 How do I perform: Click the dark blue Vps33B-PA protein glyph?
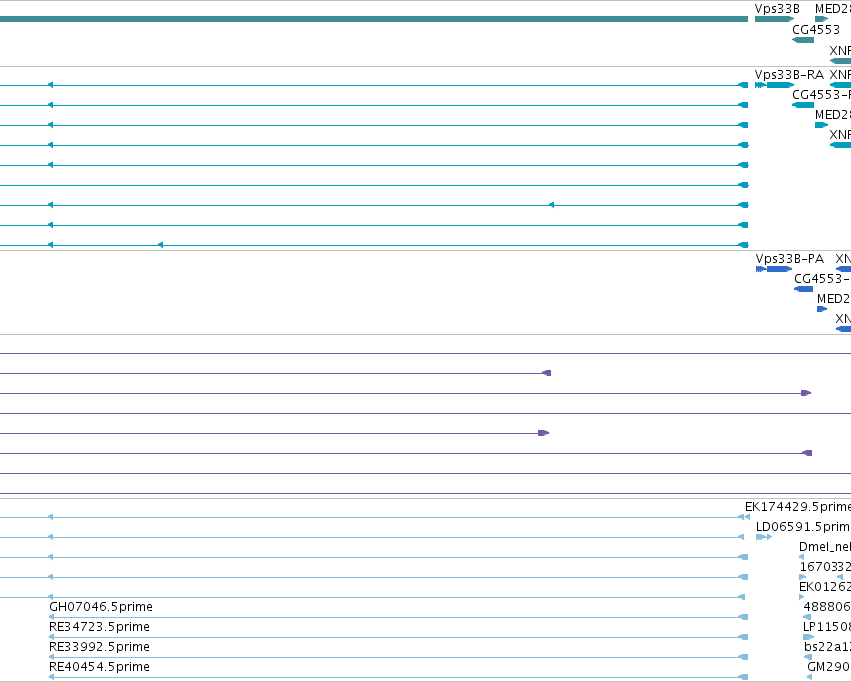click(x=774, y=269)
